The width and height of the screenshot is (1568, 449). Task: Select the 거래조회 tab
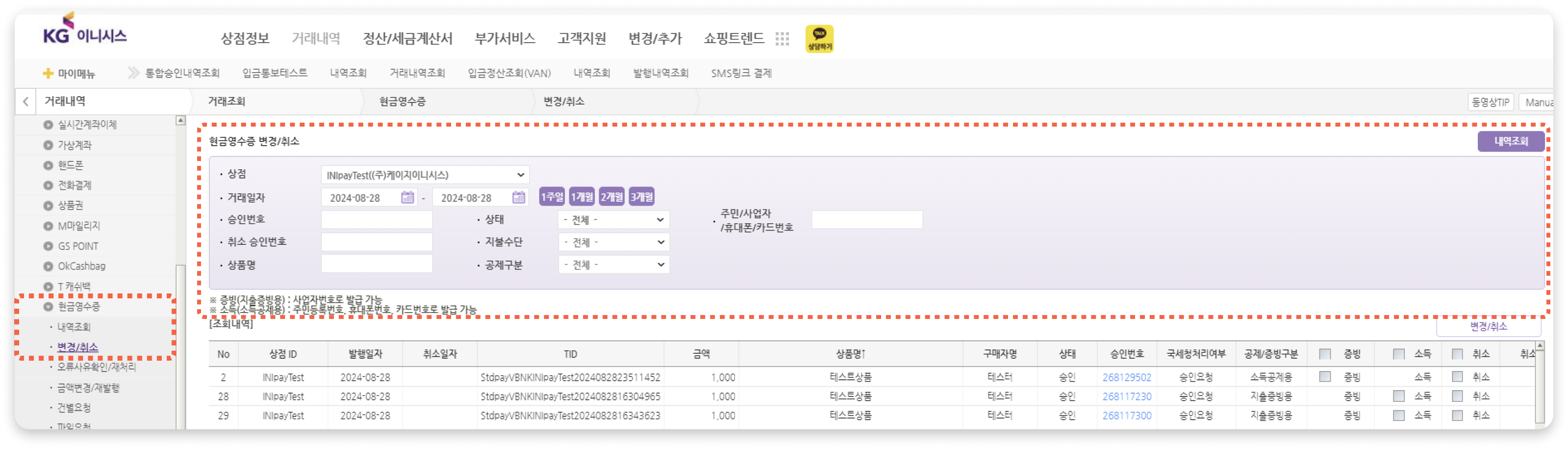[x=227, y=102]
